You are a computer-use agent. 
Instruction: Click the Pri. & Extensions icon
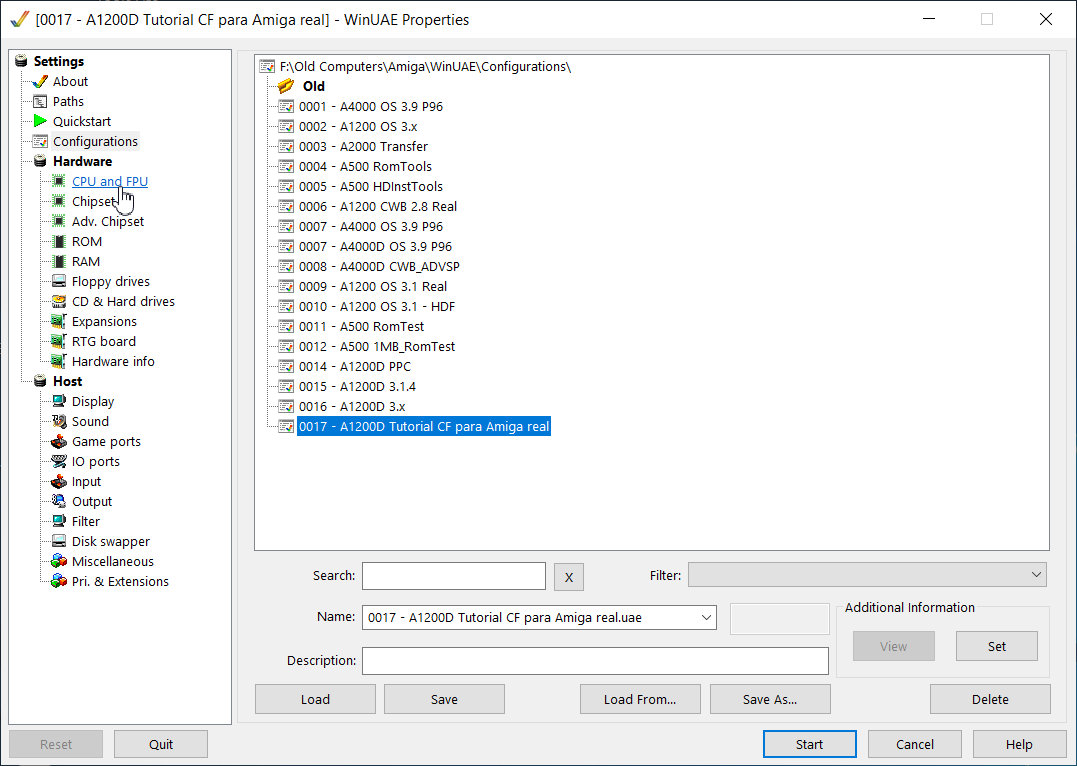(59, 581)
